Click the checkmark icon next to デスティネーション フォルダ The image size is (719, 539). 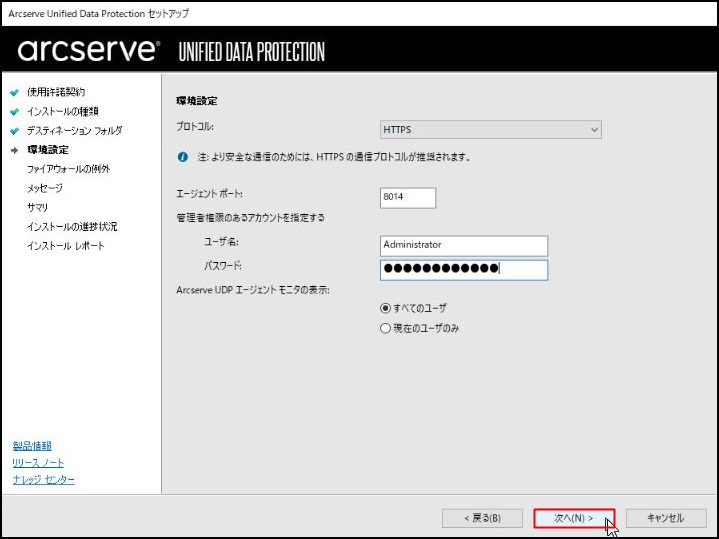(x=15, y=131)
